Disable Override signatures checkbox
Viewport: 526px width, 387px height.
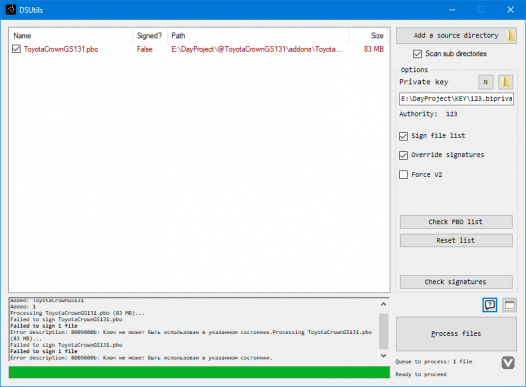403,155
